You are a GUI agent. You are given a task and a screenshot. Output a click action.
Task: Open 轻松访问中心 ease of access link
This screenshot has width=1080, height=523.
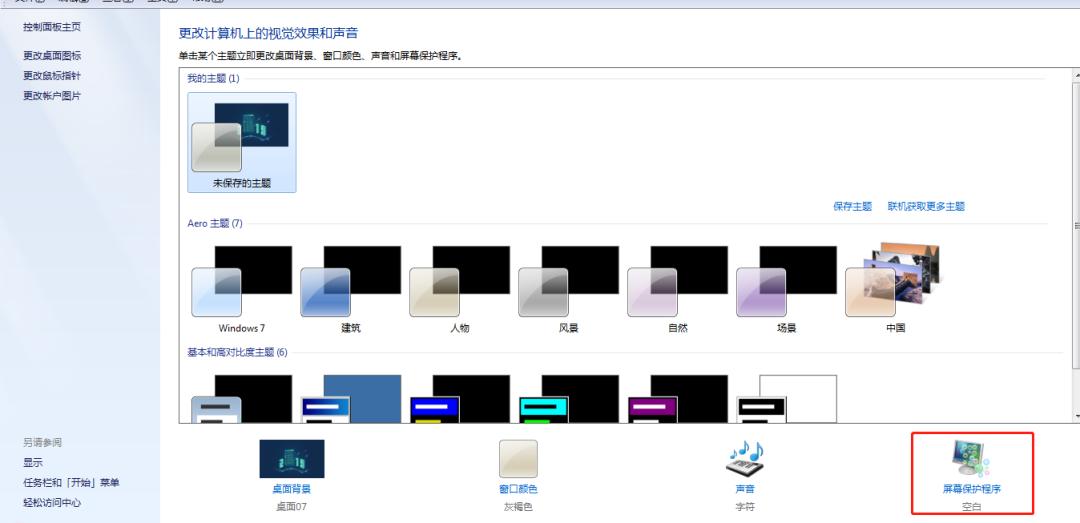(52, 503)
